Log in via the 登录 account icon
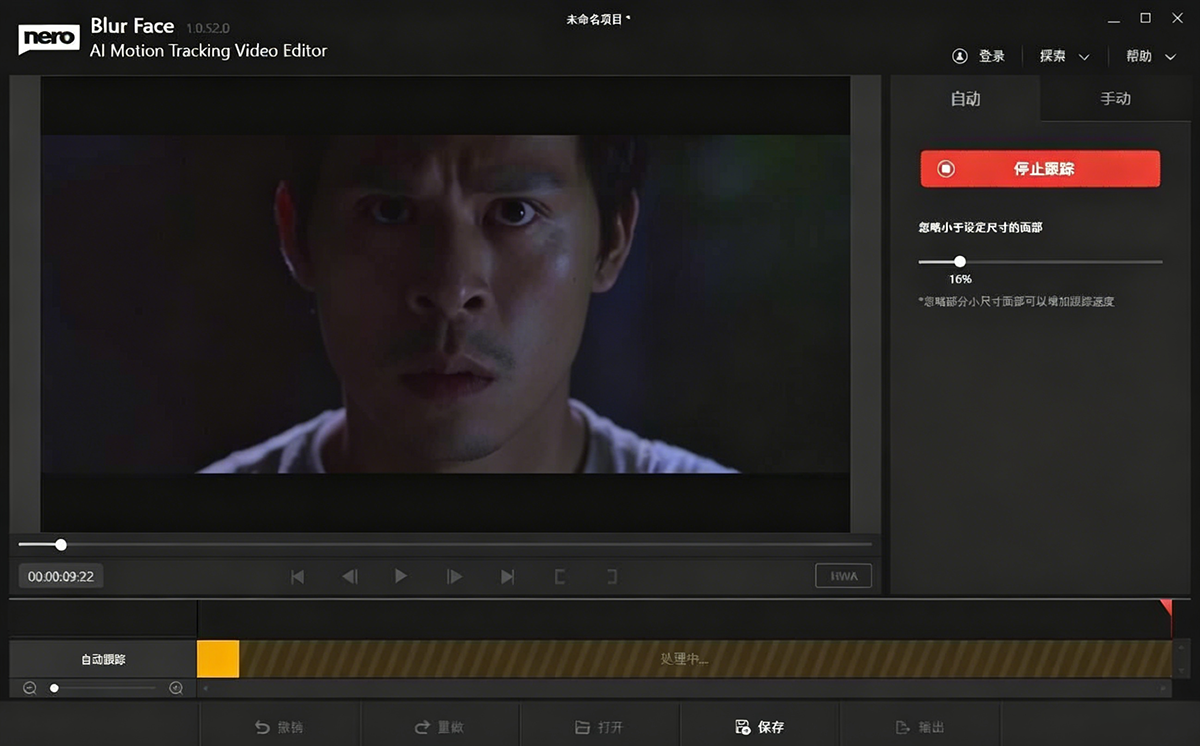1200x746 pixels. click(x=979, y=56)
